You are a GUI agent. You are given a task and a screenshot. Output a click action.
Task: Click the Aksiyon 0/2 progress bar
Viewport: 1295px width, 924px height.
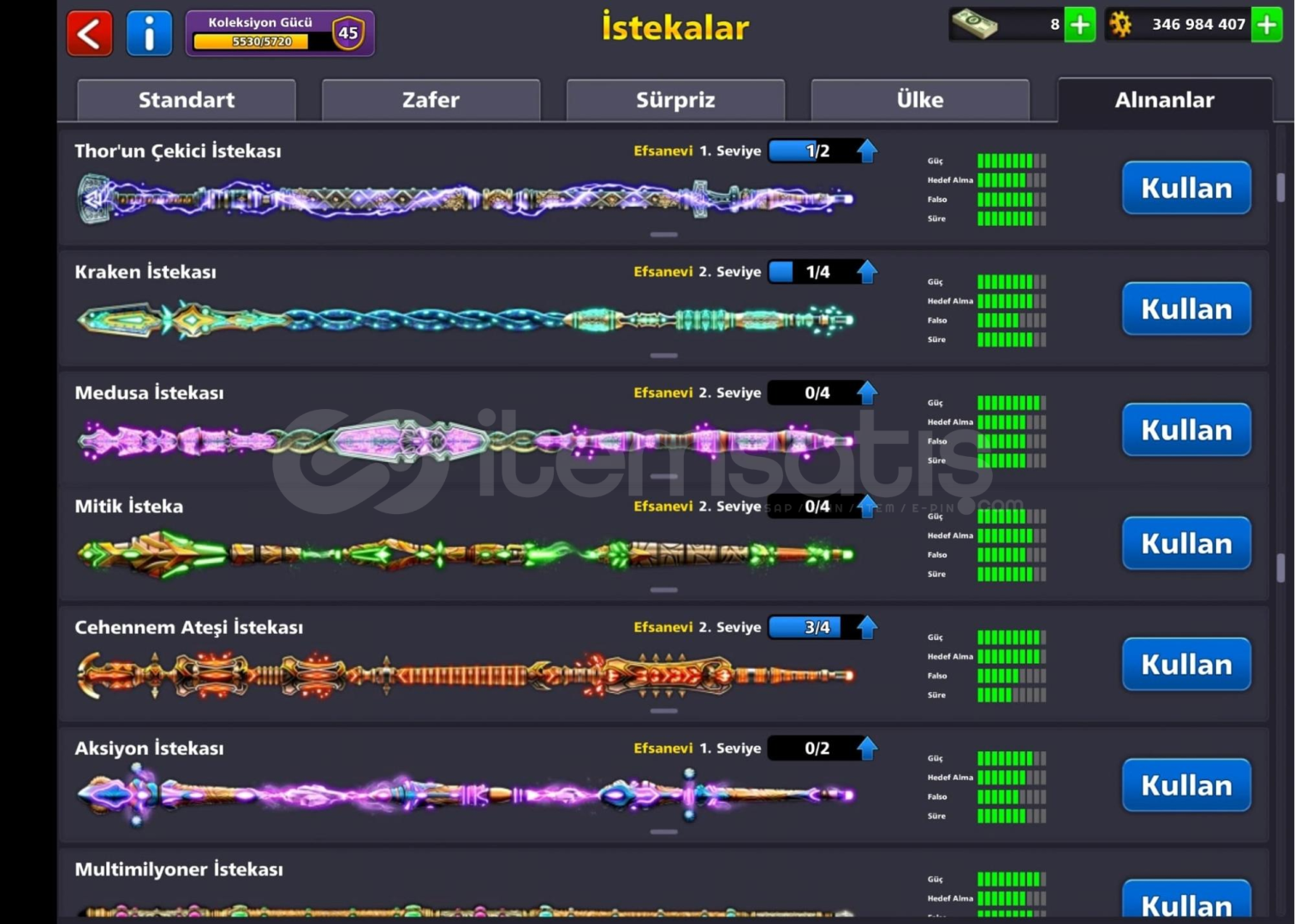tap(813, 748)
